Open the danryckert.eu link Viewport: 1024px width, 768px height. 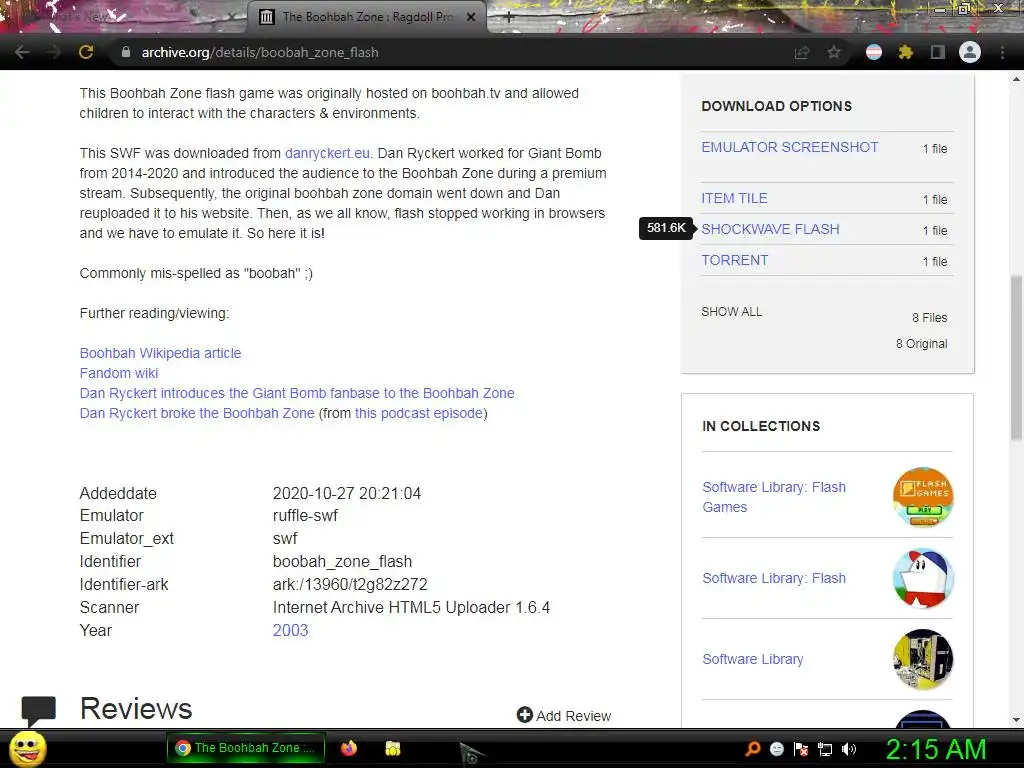pos(327,153)
